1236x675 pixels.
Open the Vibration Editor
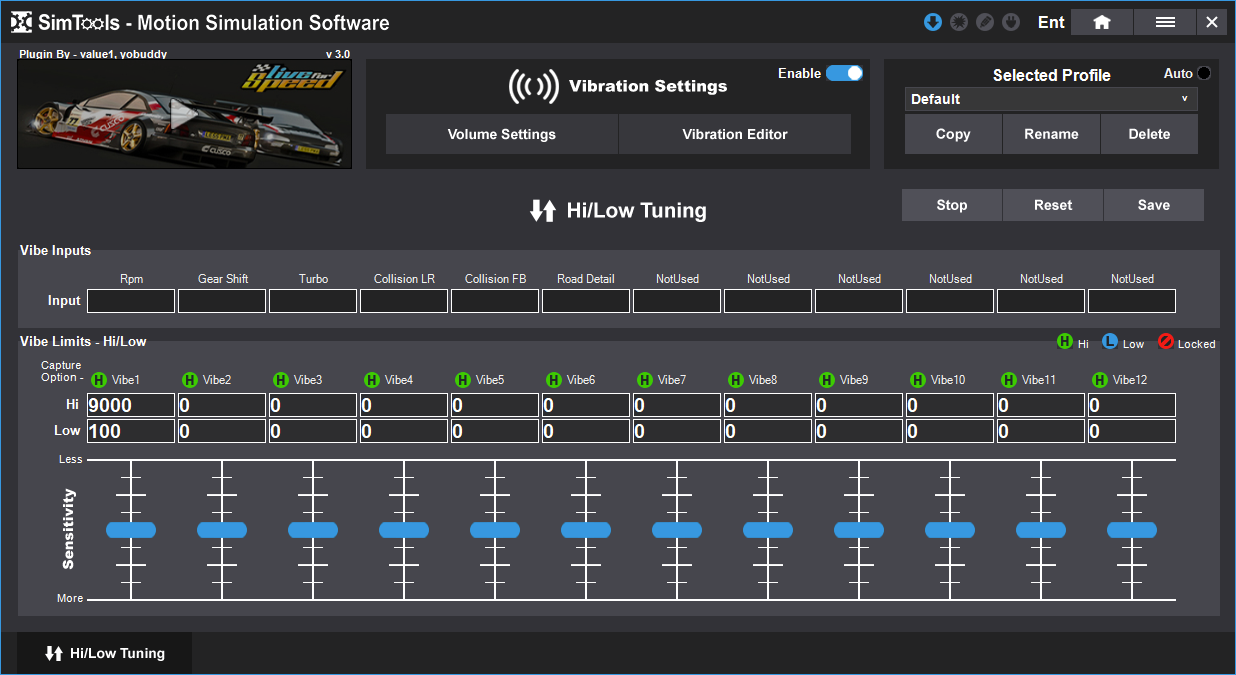pyautogui.click(x=735, y=134)
